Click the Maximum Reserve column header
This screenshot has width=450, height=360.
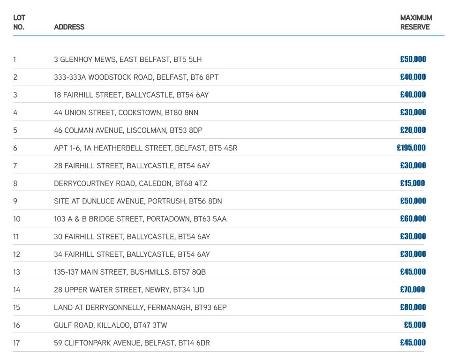tap(416, 22)
